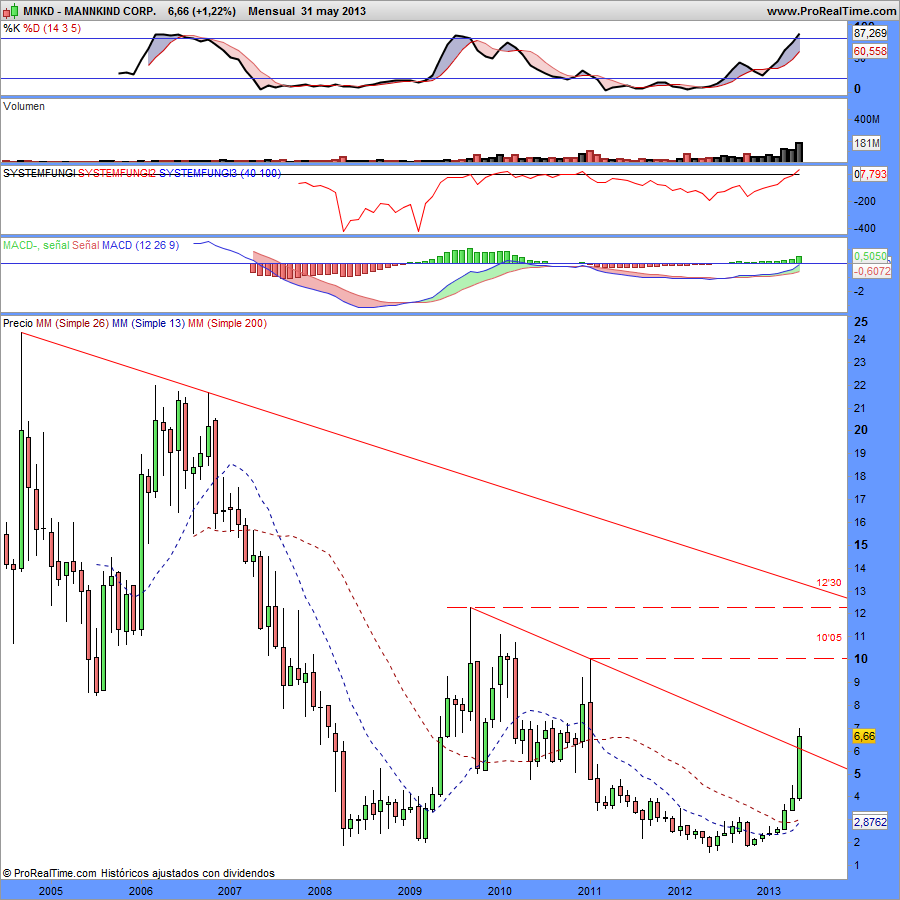Click the Mensual timeframe label

click(271, 11)
